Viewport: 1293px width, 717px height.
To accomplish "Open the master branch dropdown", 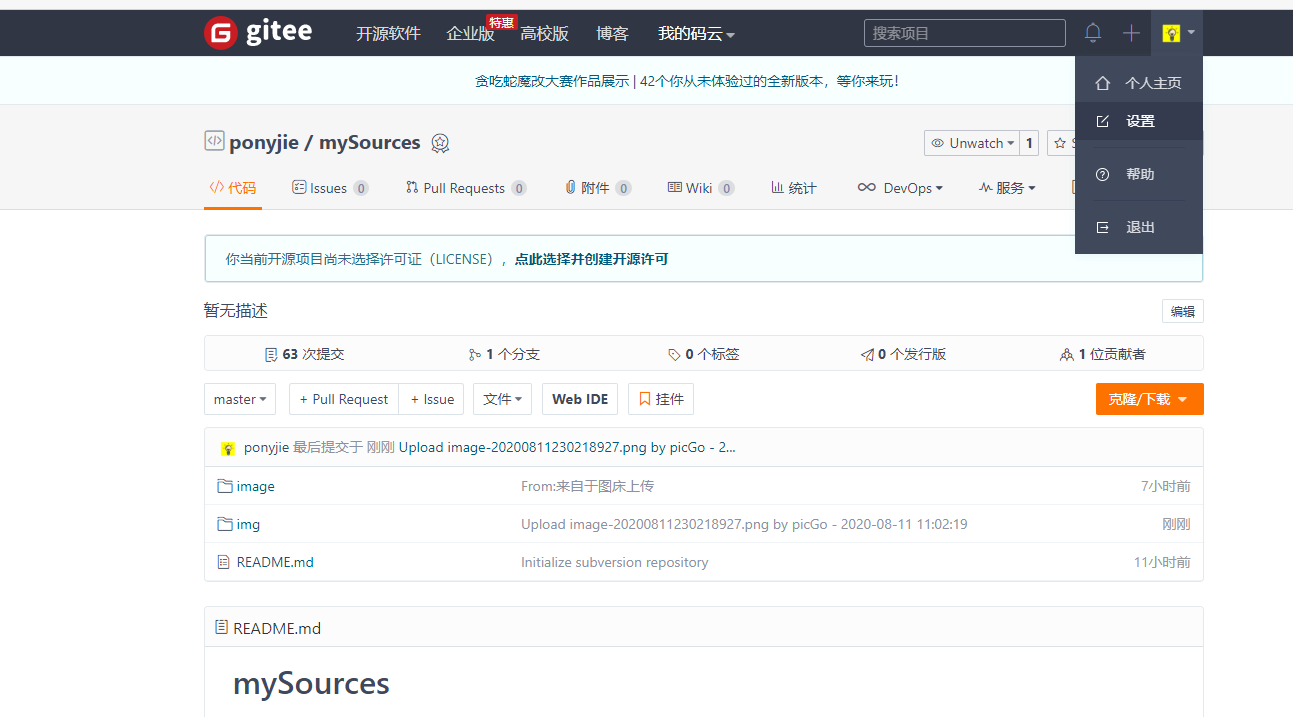I will (x=240, y=399).
